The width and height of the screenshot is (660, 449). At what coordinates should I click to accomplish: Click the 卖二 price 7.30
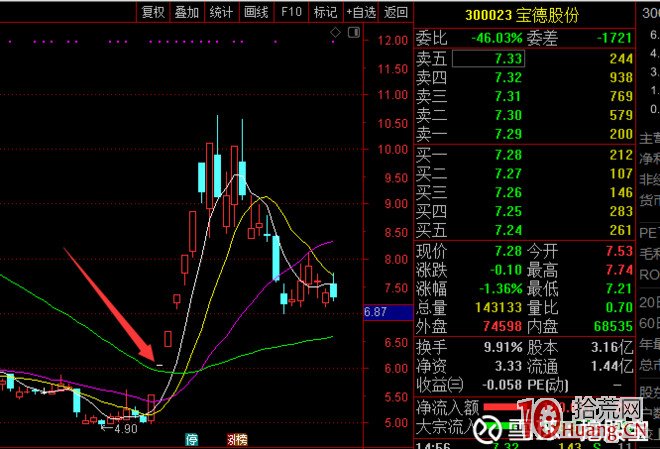(x=508, y=115)
